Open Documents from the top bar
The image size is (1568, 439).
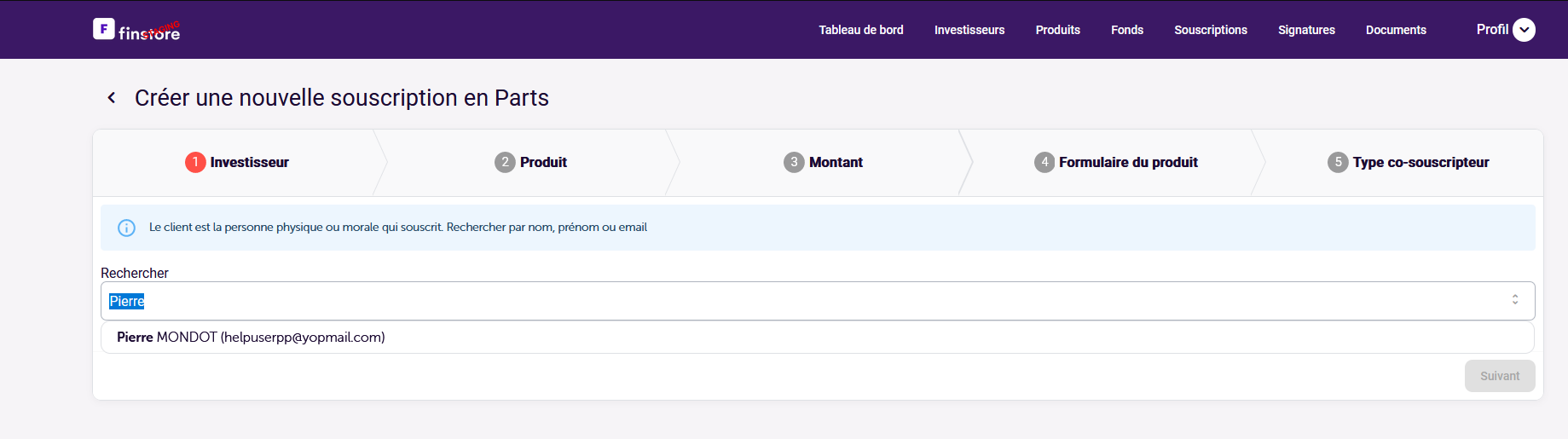[x=1396, y=30]
